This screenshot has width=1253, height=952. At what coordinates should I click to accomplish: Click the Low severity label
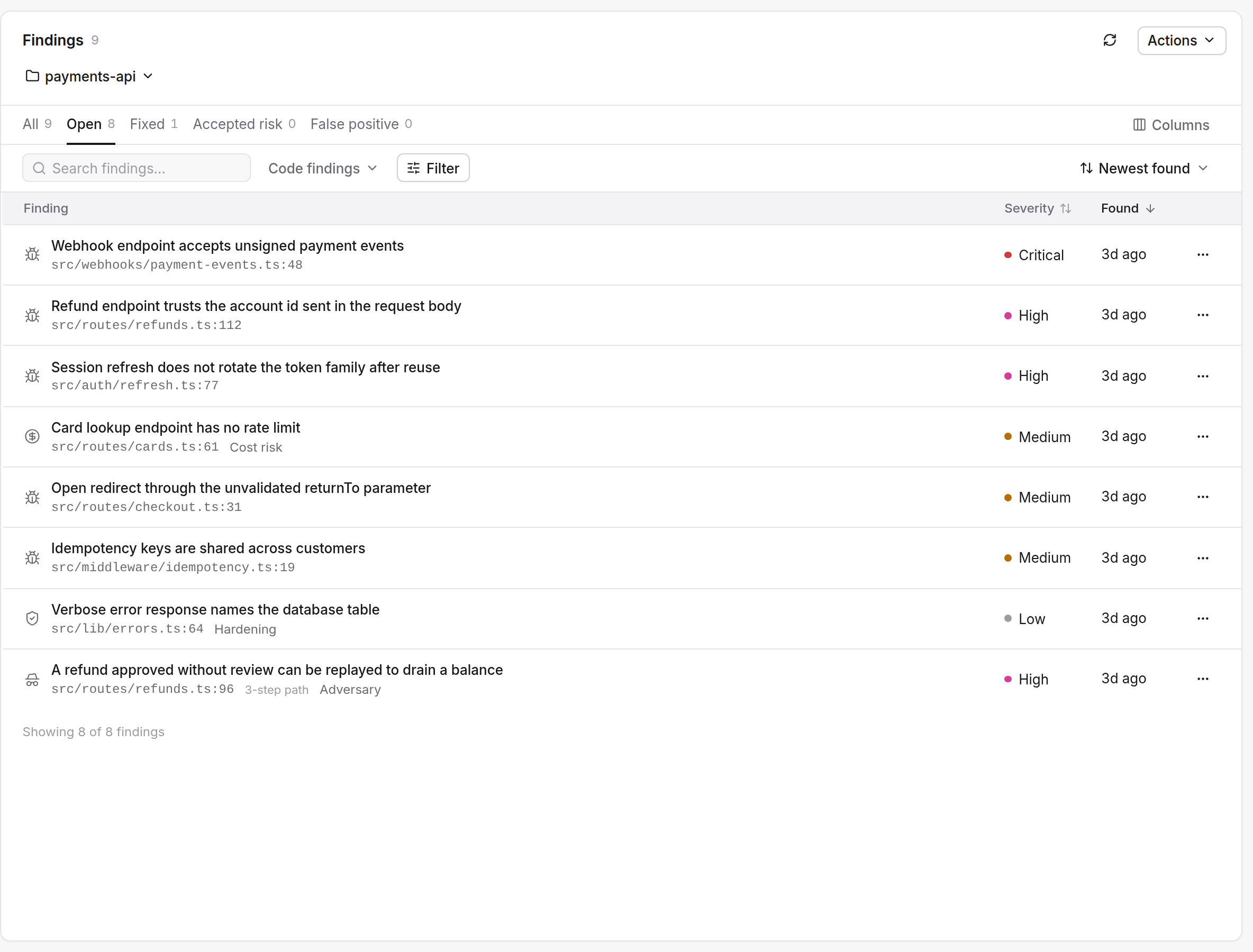(x=1031, y=619)
